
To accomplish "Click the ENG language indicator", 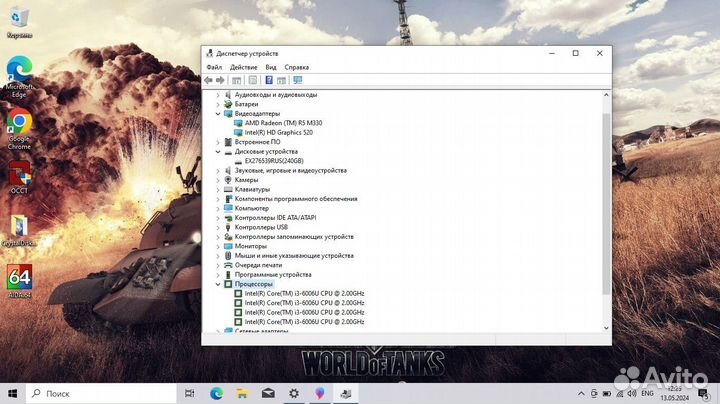I will pyautogui.click(x=647, y=393).
